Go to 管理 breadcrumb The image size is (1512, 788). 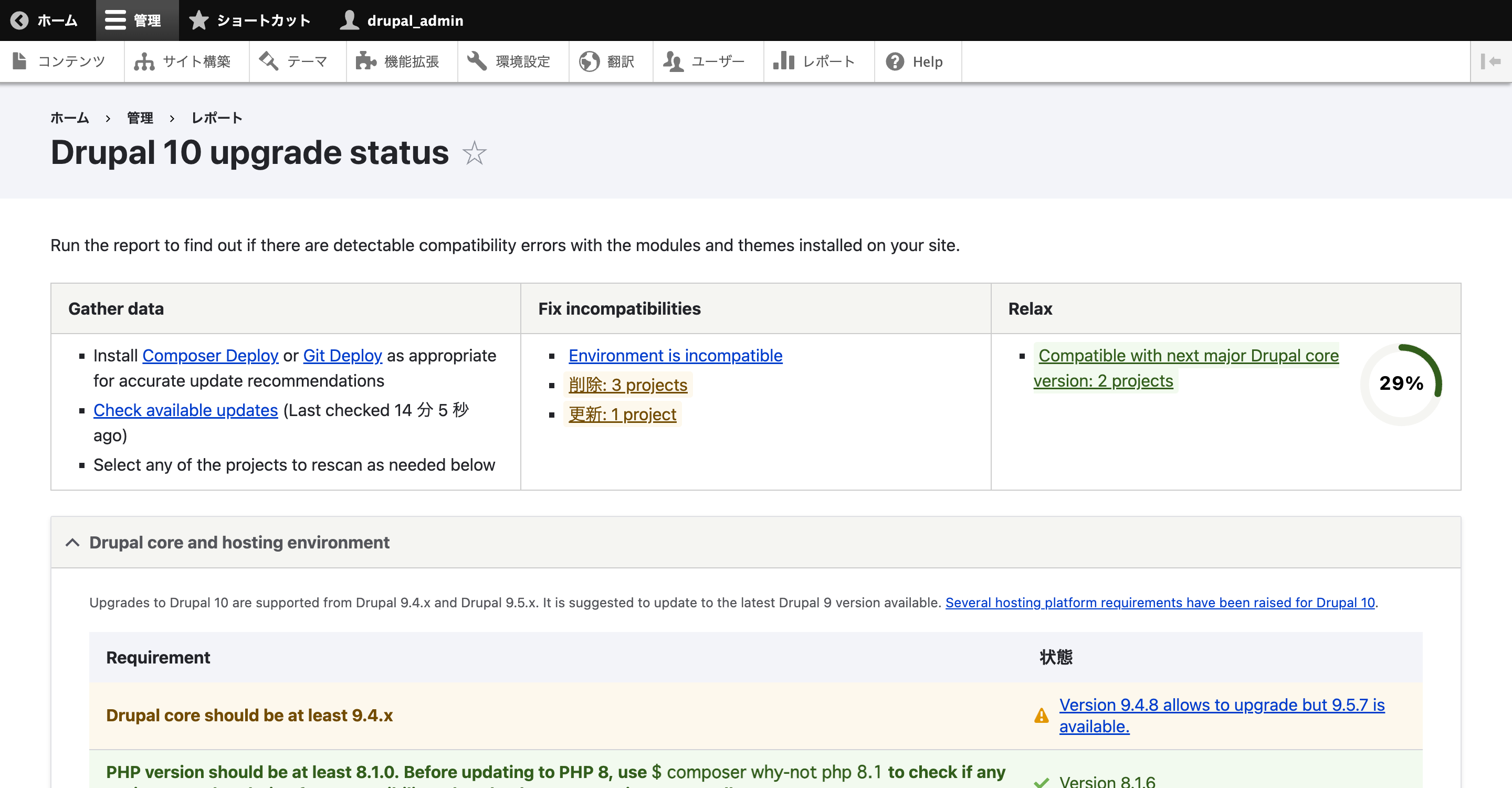[140, 118]
